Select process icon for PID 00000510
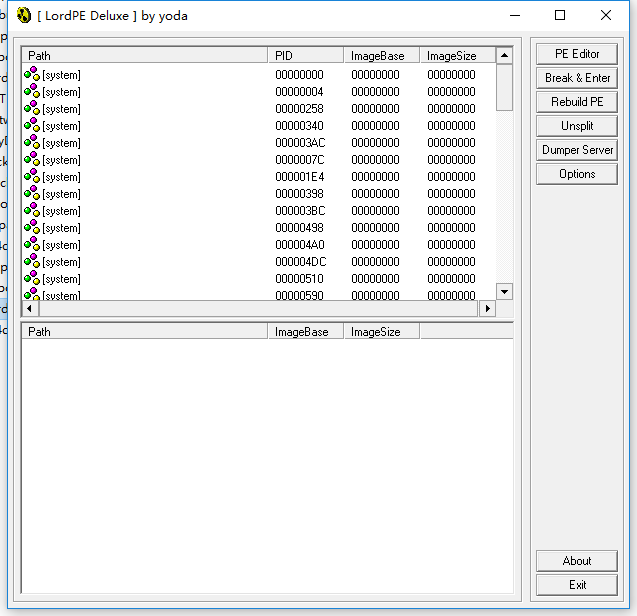 click(32, 279)
